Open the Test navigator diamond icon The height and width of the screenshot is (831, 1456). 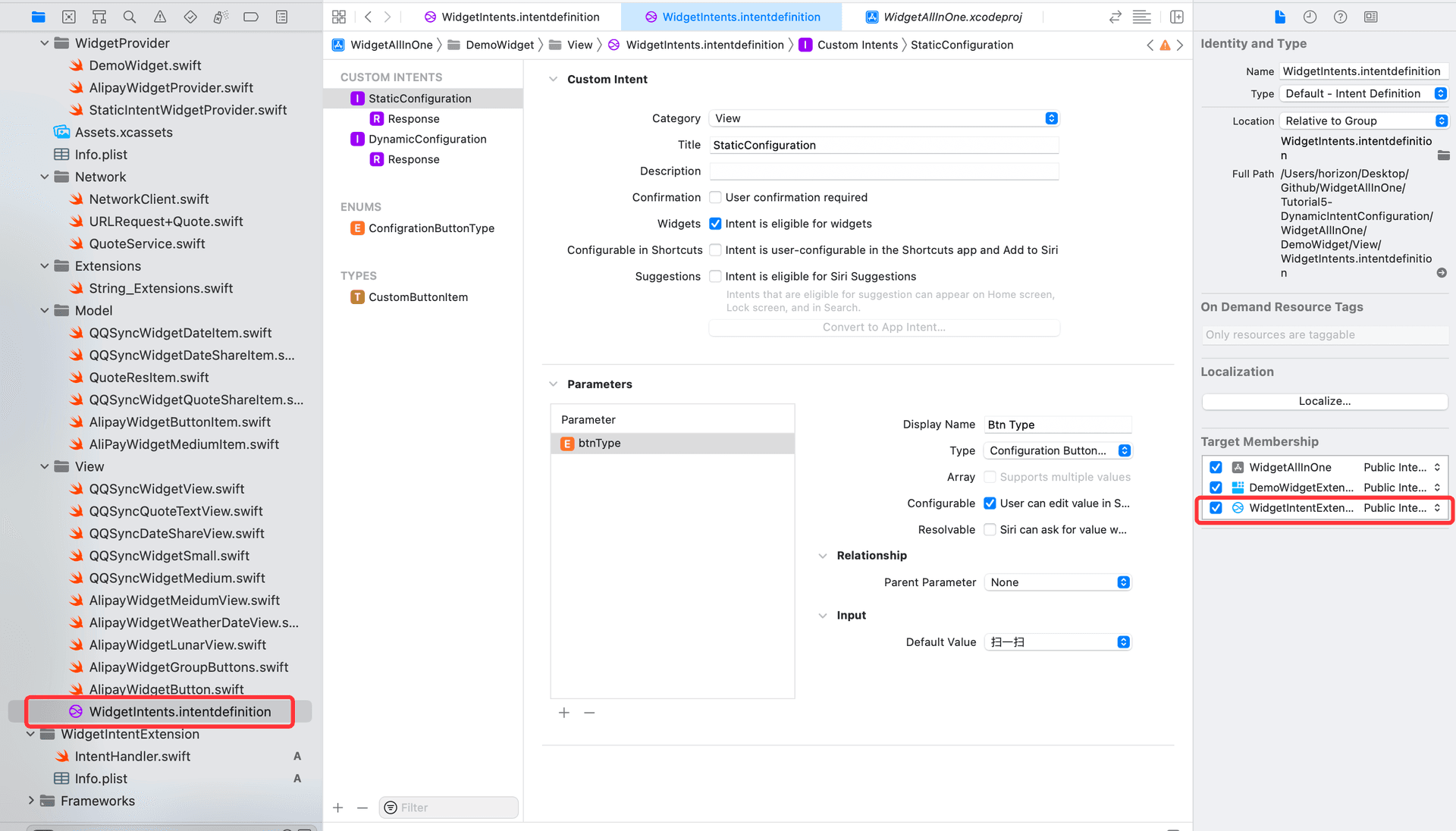click(190, 17)
